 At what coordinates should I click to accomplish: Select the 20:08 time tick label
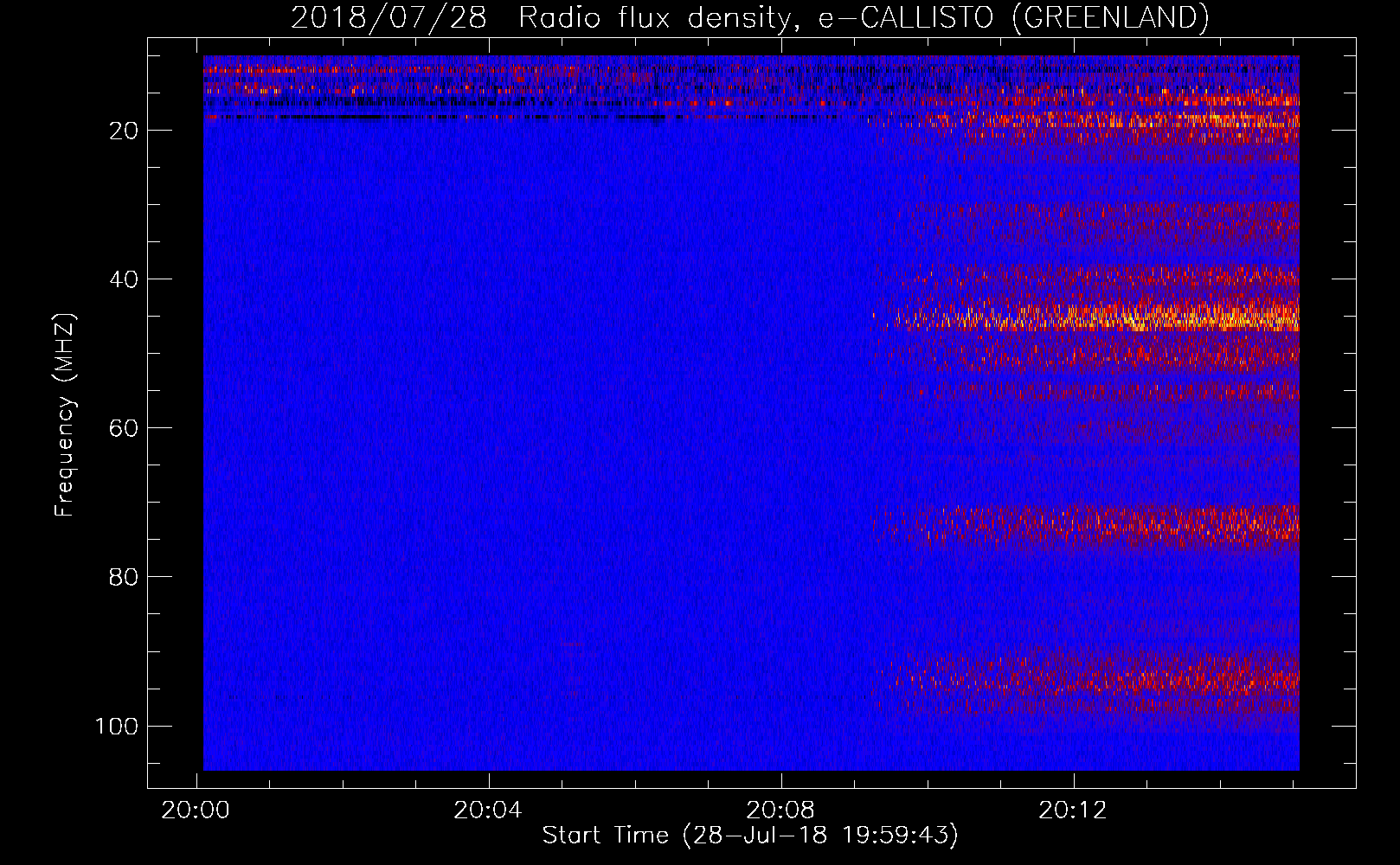click(x=780, y=810)
